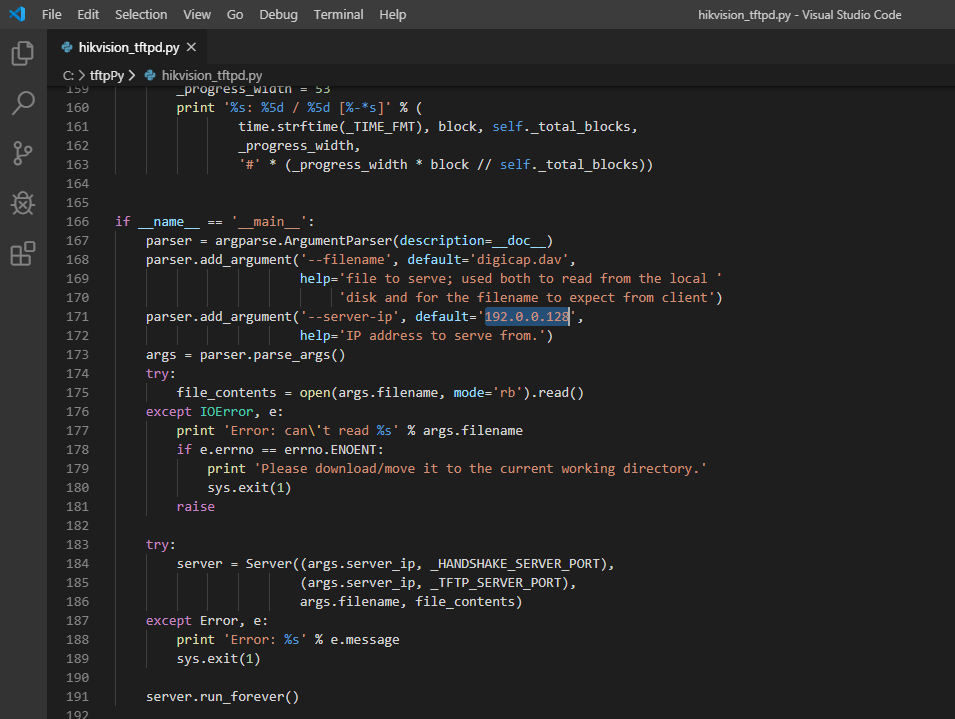The image size is (955, 719).
Task: Open the Search panel icon
Action: (22, 103)
